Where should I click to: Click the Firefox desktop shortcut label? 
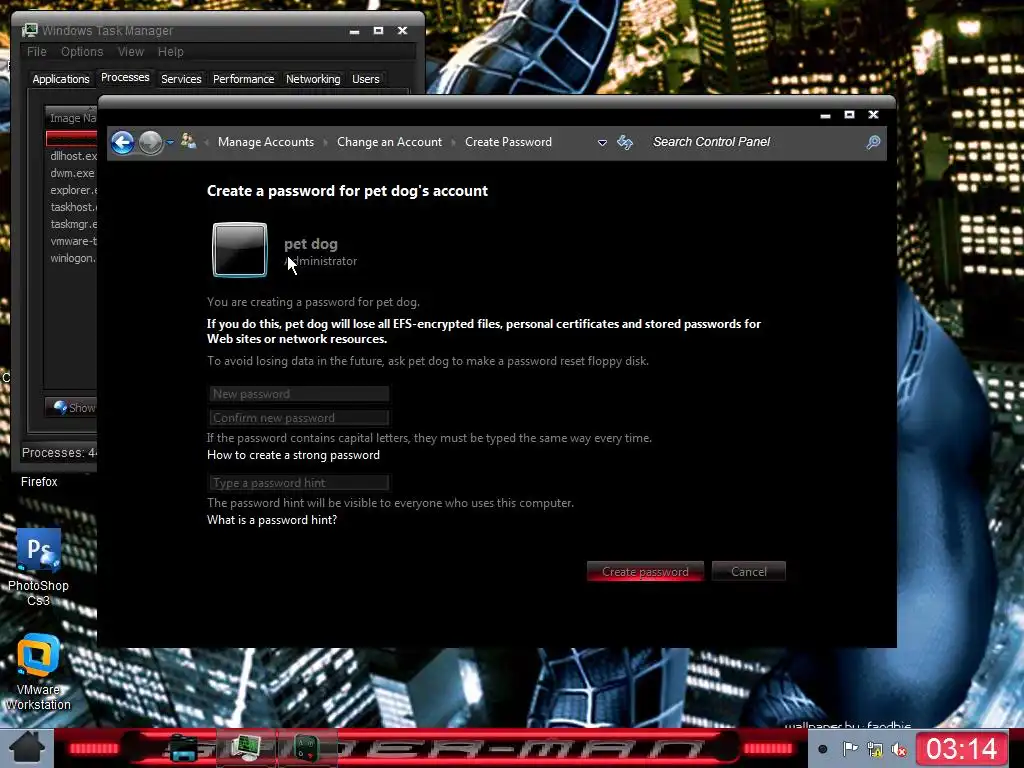[x=39, y=481]
